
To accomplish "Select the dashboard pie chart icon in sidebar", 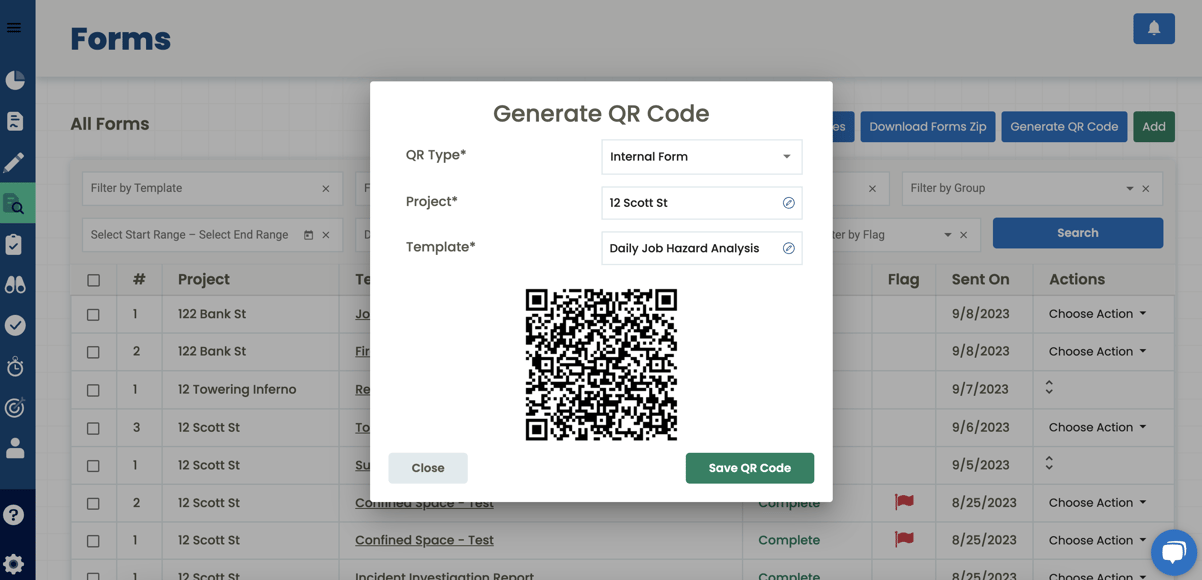I will point(16,80).
